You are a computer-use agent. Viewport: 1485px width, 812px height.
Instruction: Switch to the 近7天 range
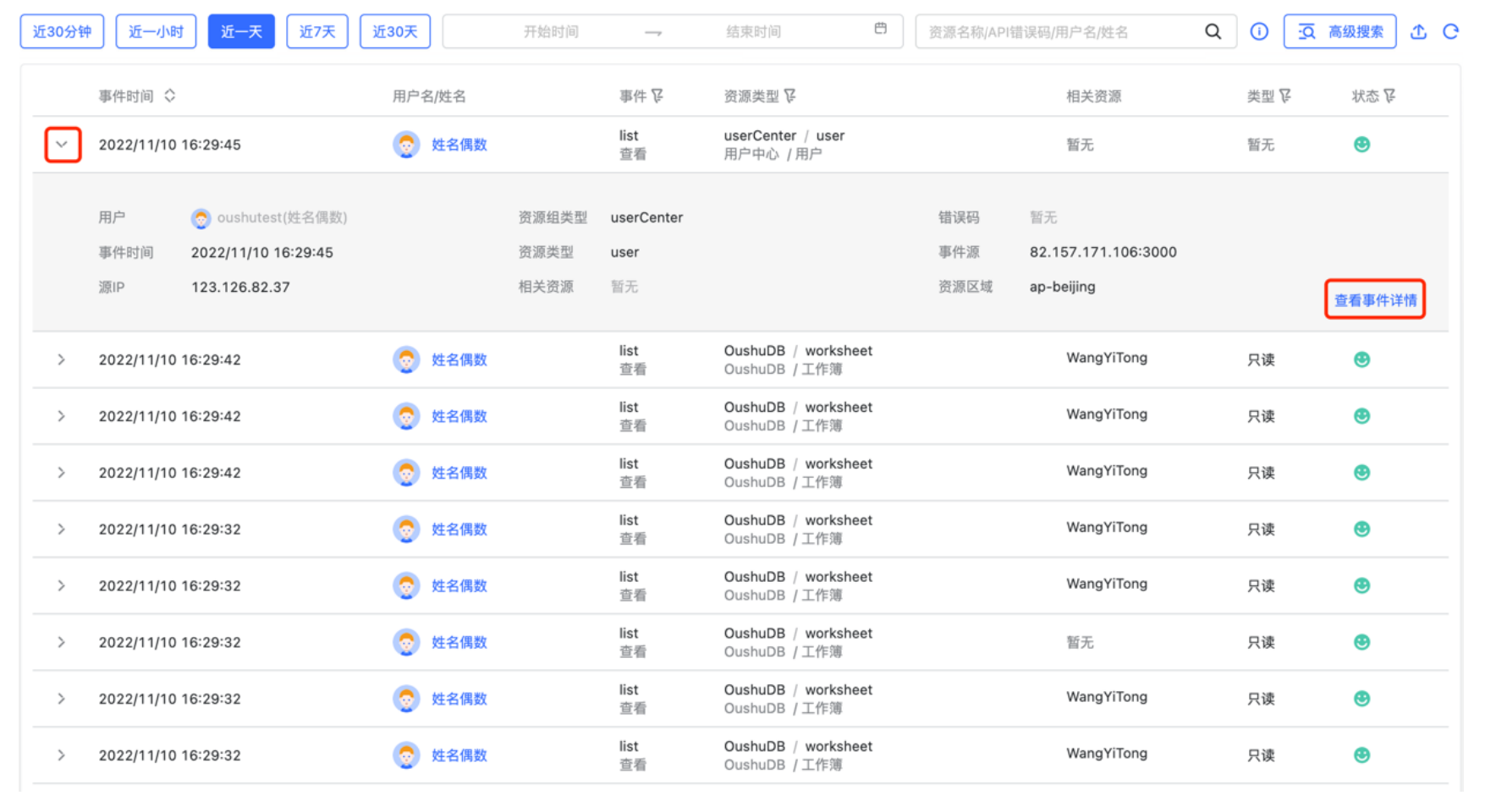pos(317,32)
